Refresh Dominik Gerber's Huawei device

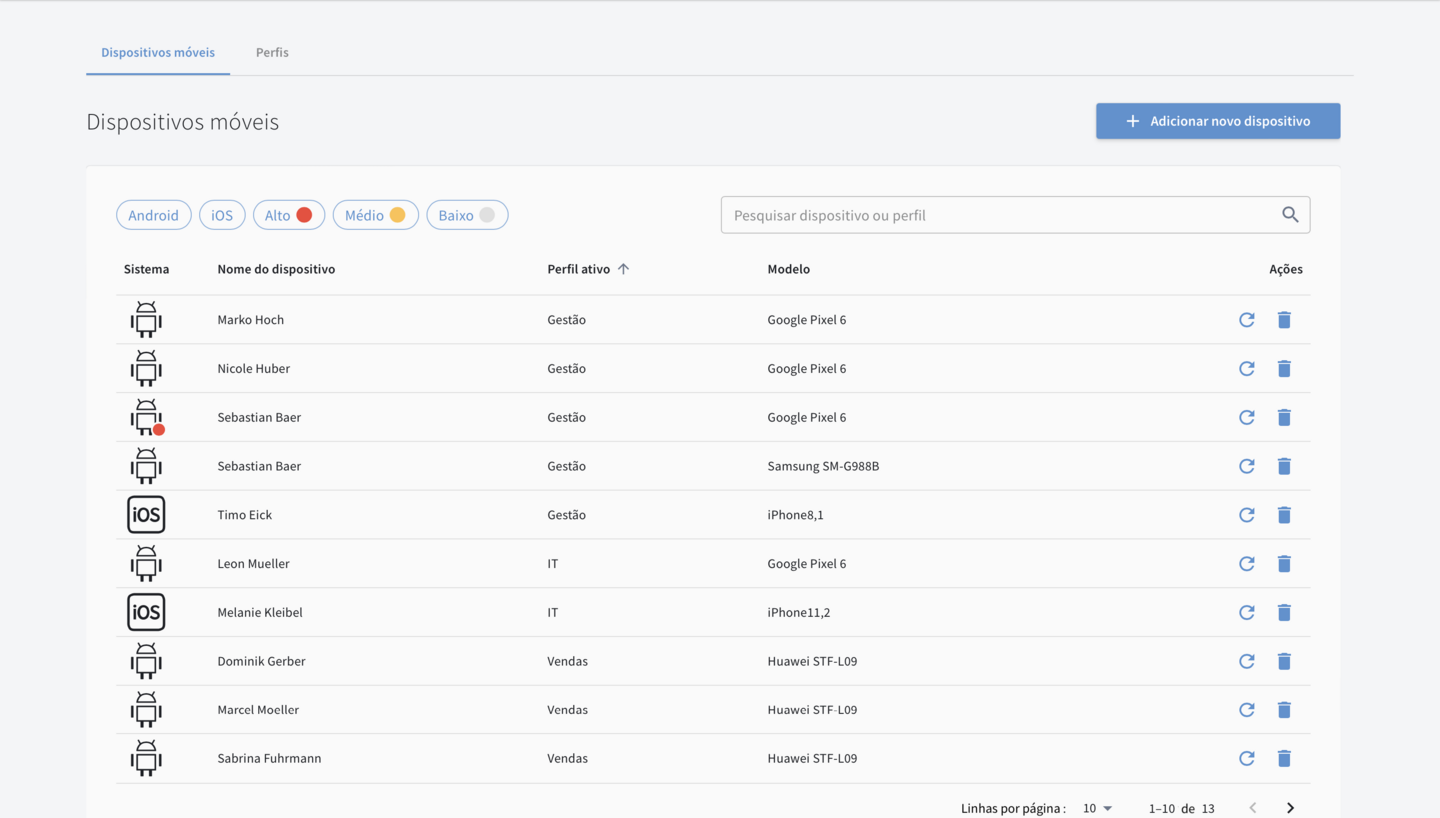click(x=1246, y=661)
